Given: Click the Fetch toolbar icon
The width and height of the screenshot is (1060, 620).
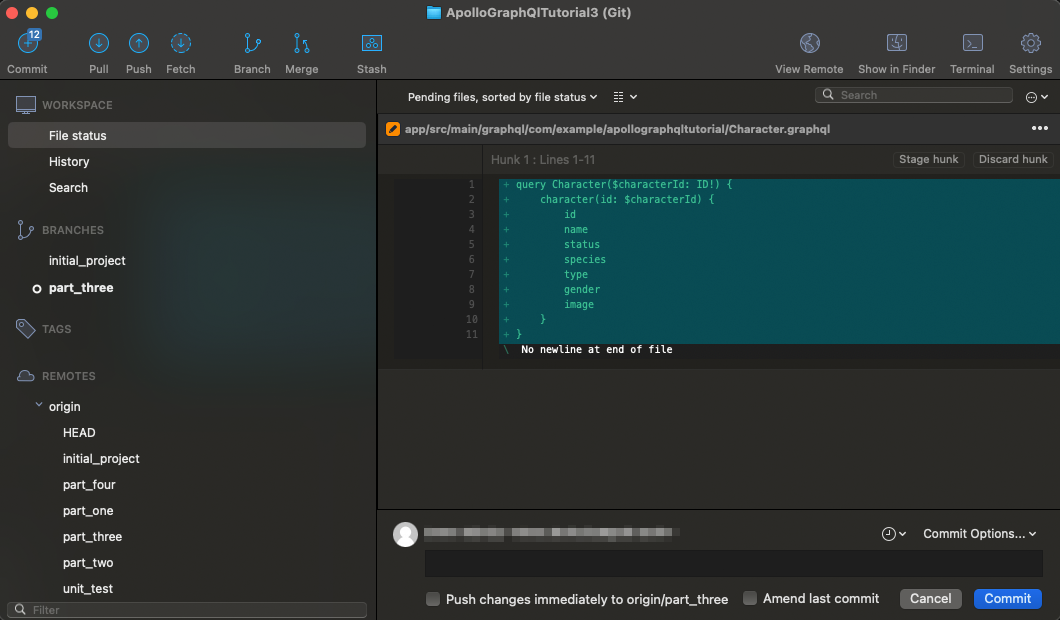Looking at the screenshot, I should (x=180, y=43).
